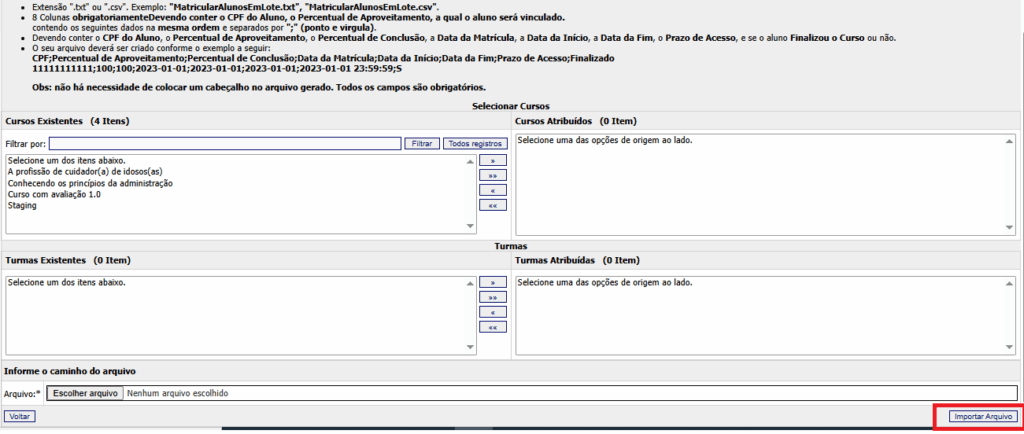Select 'Conhecendo os princípios da administração' course
1024x434 pixels.
[x=90, y=183]
